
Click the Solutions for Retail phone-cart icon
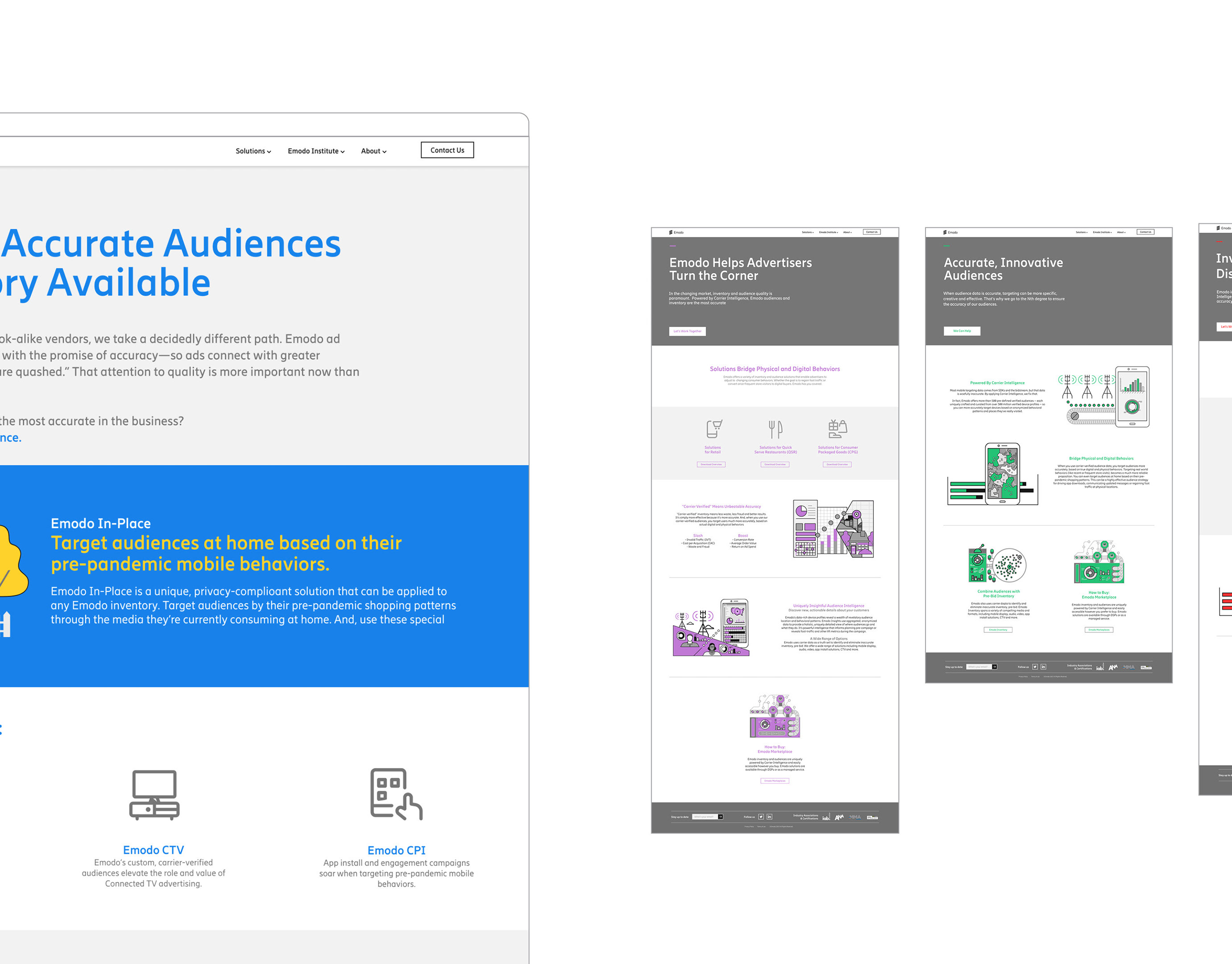click(x=714, y=429)
